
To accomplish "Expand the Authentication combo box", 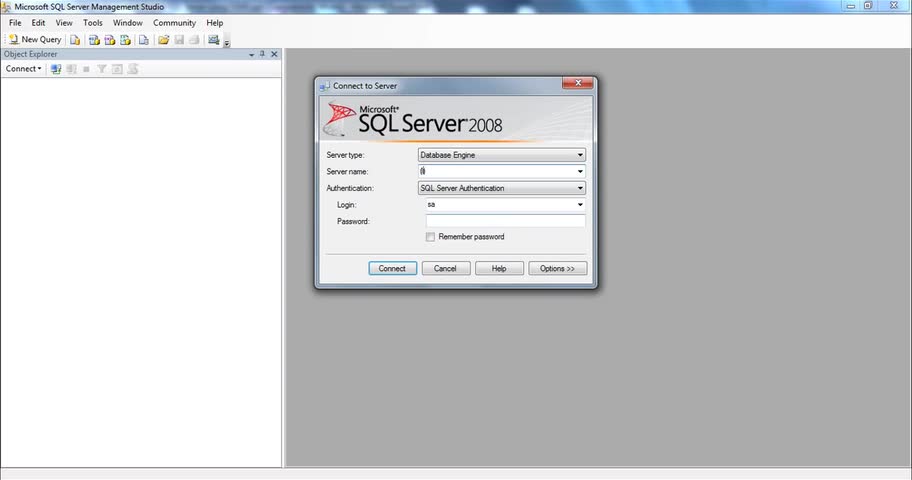I will (x=501, y=188).
